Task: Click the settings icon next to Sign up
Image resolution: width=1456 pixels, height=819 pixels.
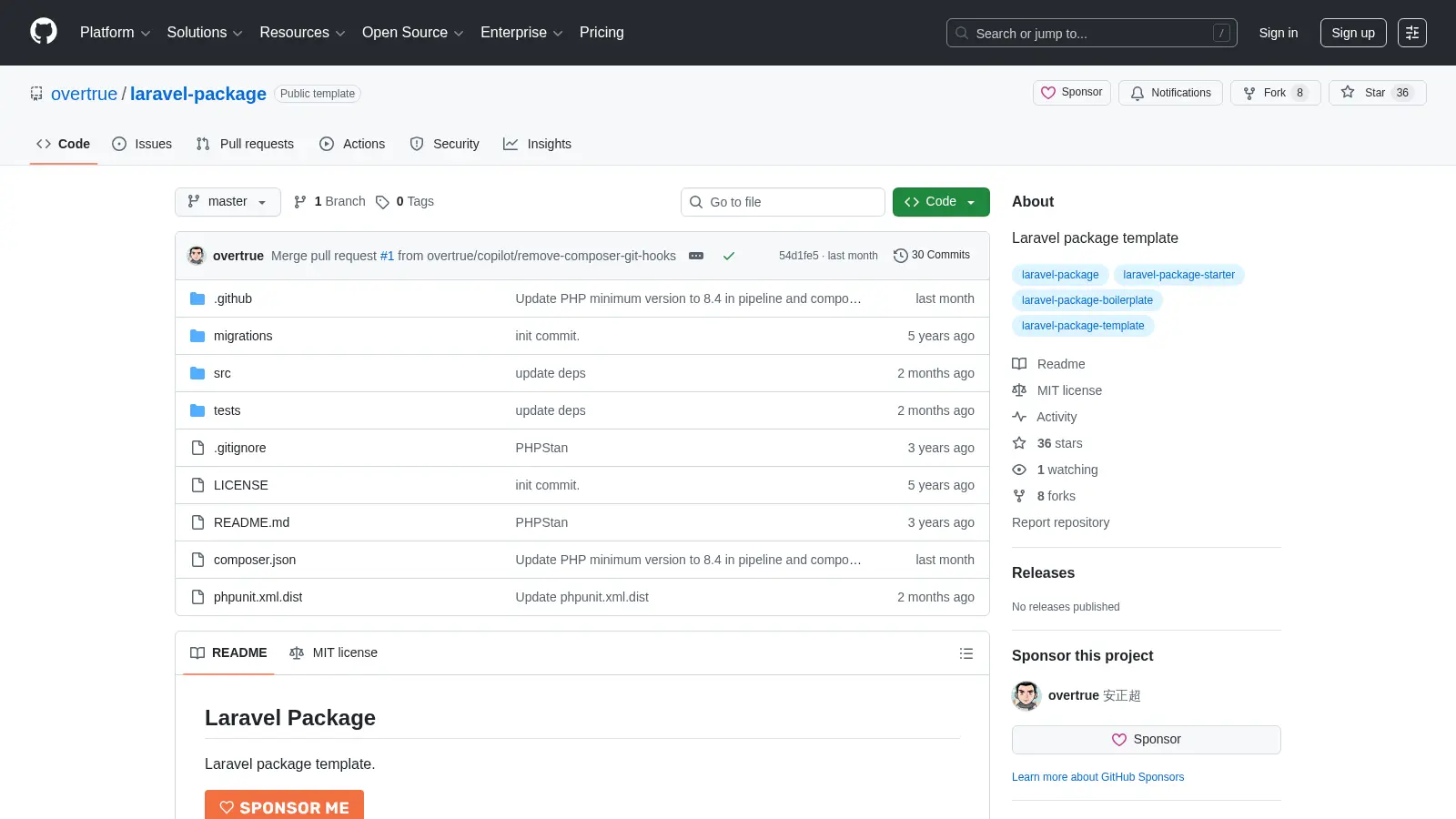Action: pos(1412,33)
